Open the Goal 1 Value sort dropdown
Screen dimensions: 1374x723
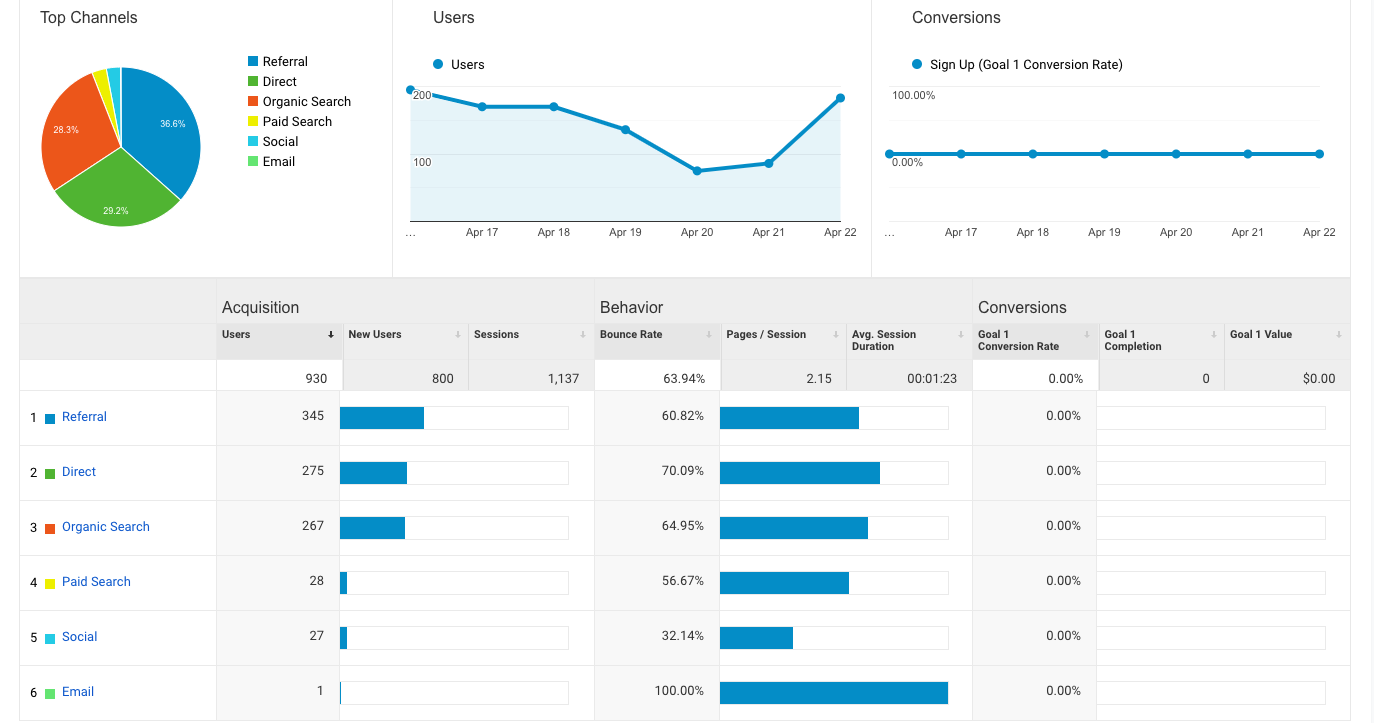1340,334
